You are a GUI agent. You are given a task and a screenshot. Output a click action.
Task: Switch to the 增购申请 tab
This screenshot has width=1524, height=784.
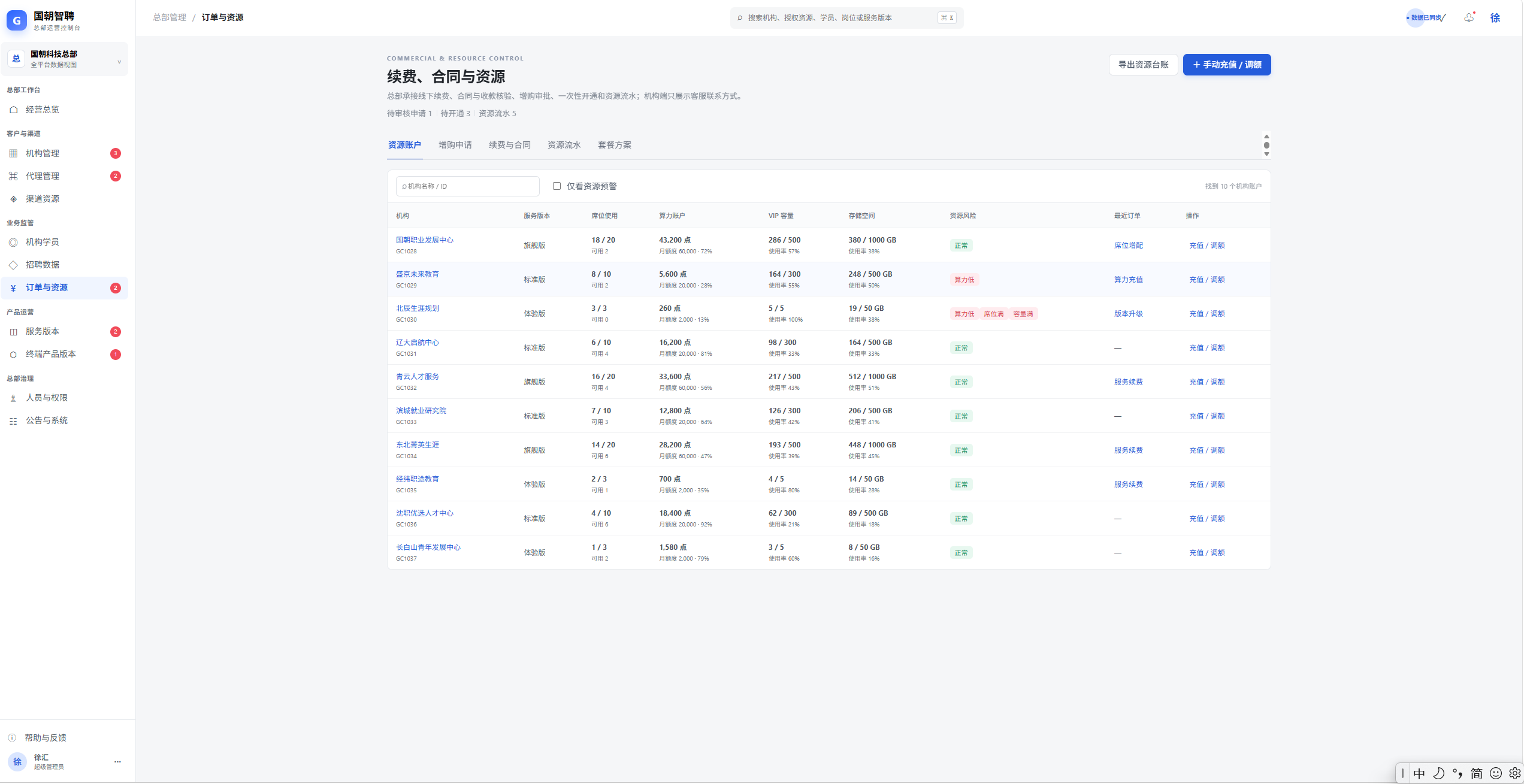coord(455,145)
